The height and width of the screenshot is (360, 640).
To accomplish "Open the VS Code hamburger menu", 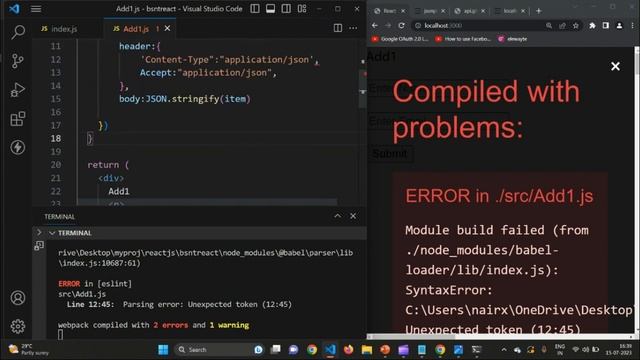I will (36, 9).
